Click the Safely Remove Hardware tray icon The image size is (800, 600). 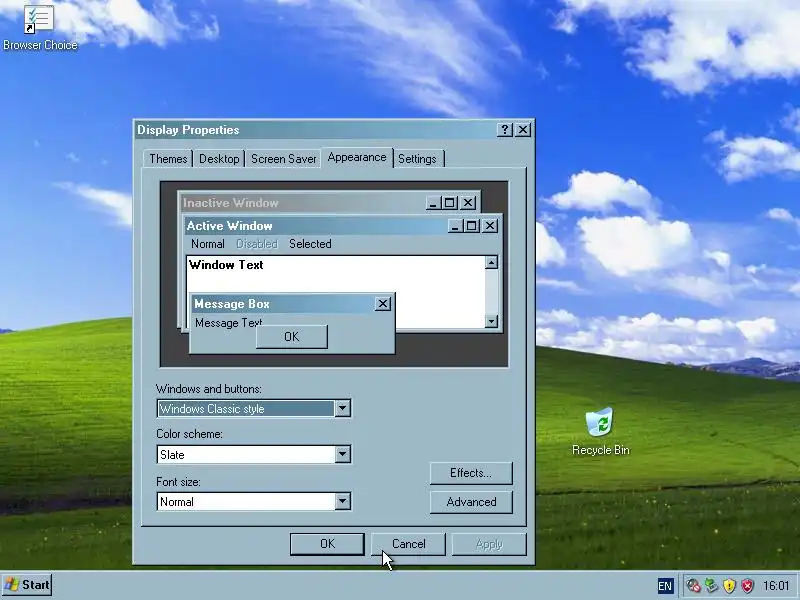tap(711, 585)
